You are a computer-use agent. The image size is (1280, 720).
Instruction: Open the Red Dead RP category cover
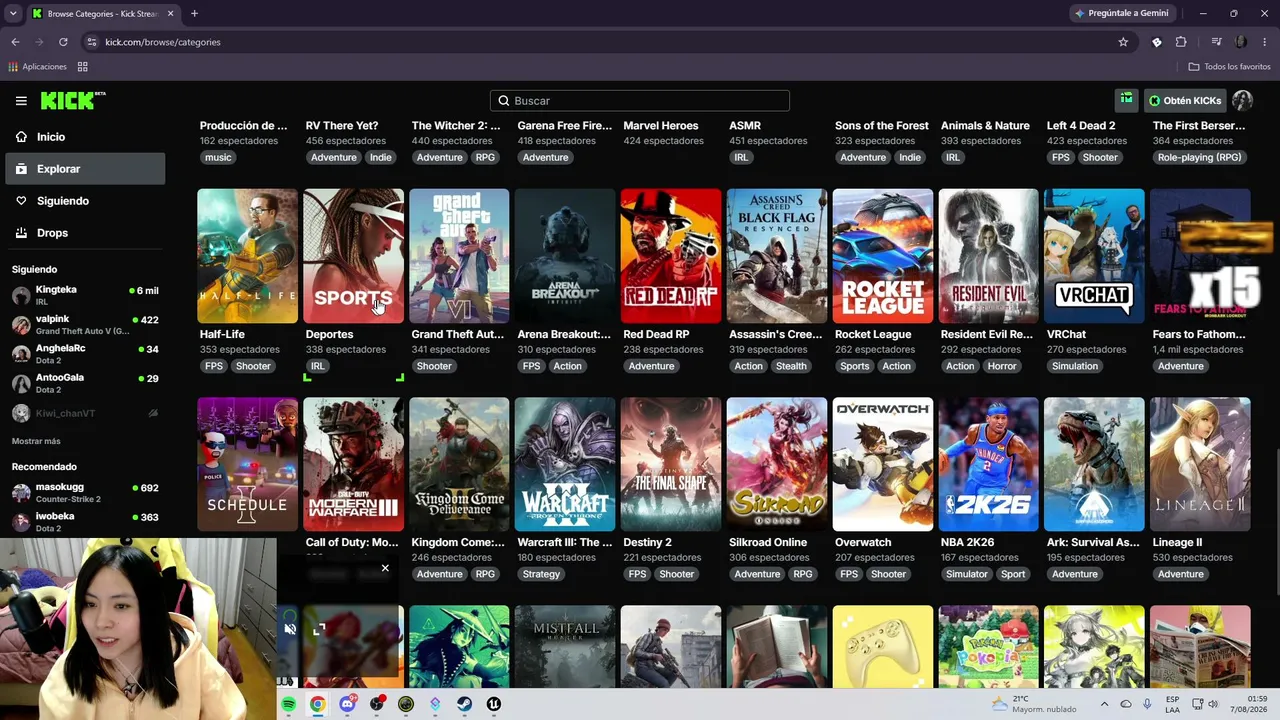point(671,256)
